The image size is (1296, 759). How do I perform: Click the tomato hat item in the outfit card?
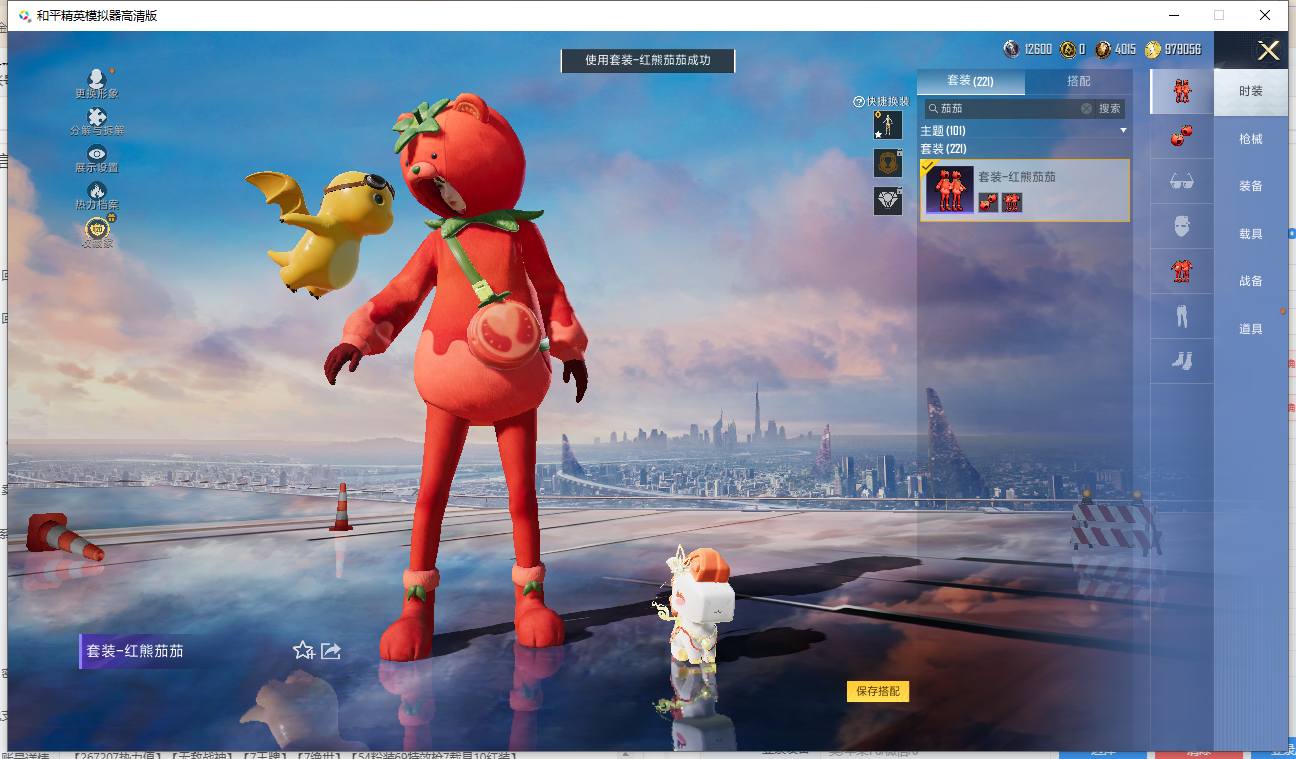[x=988, y=202]
